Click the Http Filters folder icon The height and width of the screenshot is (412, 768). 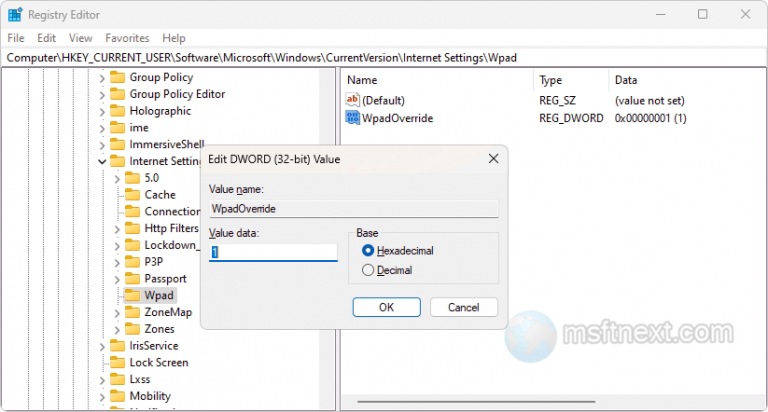[133, 228]
